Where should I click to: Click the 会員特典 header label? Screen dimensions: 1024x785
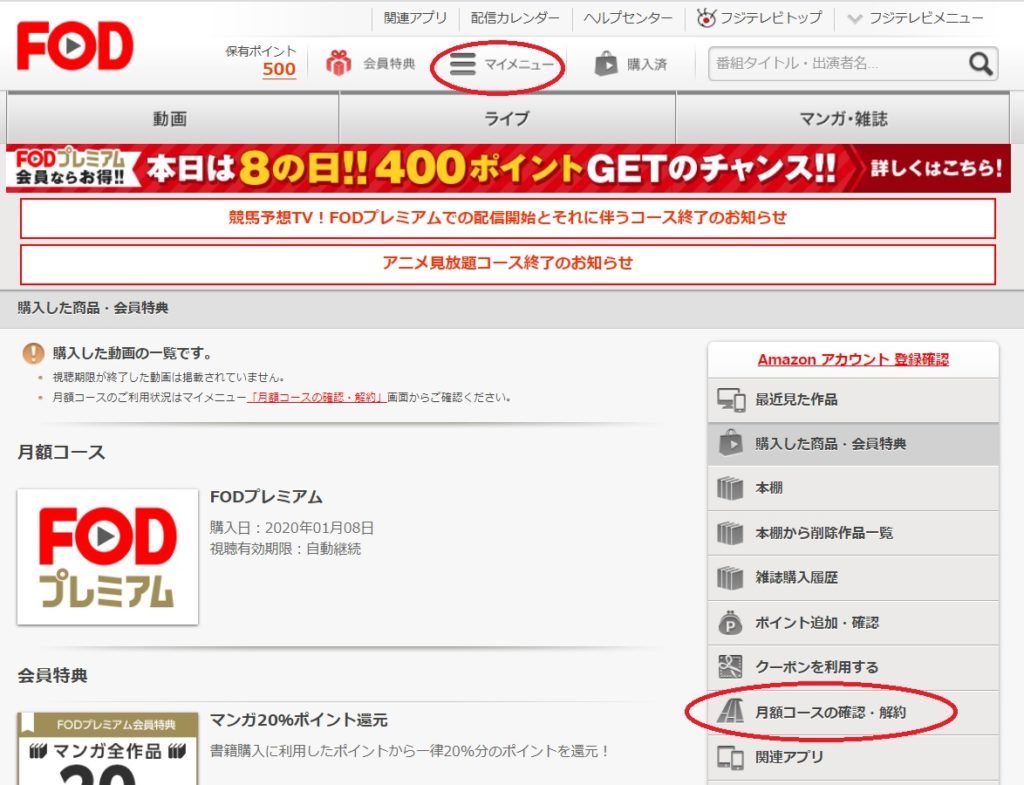point(389,64)
